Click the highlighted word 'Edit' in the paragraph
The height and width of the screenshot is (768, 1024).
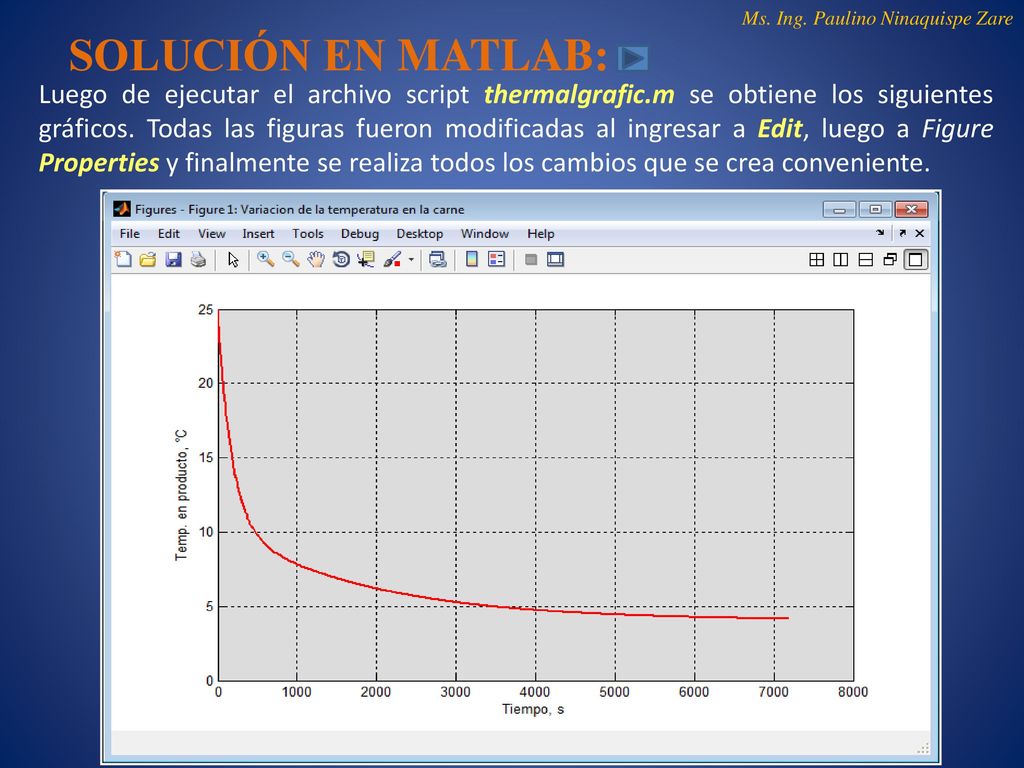(779, 129)
